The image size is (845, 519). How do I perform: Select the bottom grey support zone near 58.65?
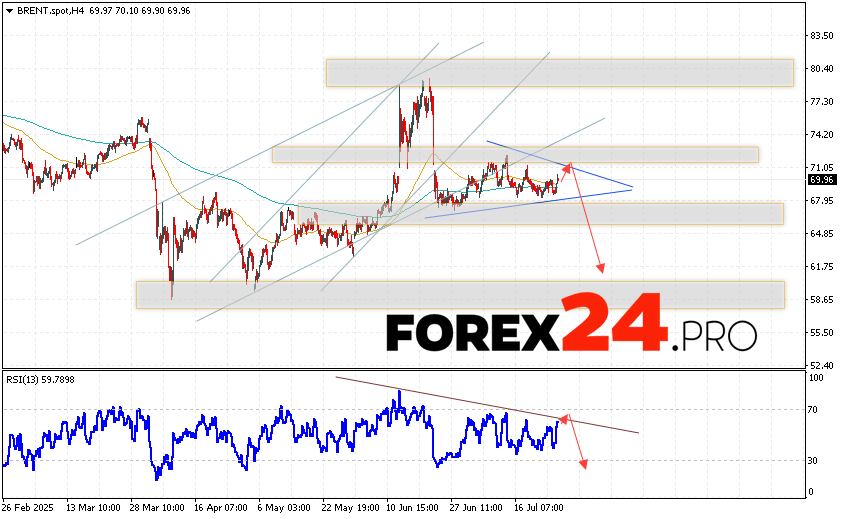460,294
